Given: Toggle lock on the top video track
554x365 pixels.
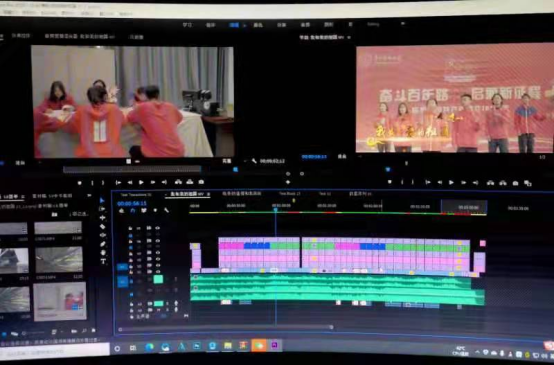Looking at the screenshot, I should click(130, 228).
